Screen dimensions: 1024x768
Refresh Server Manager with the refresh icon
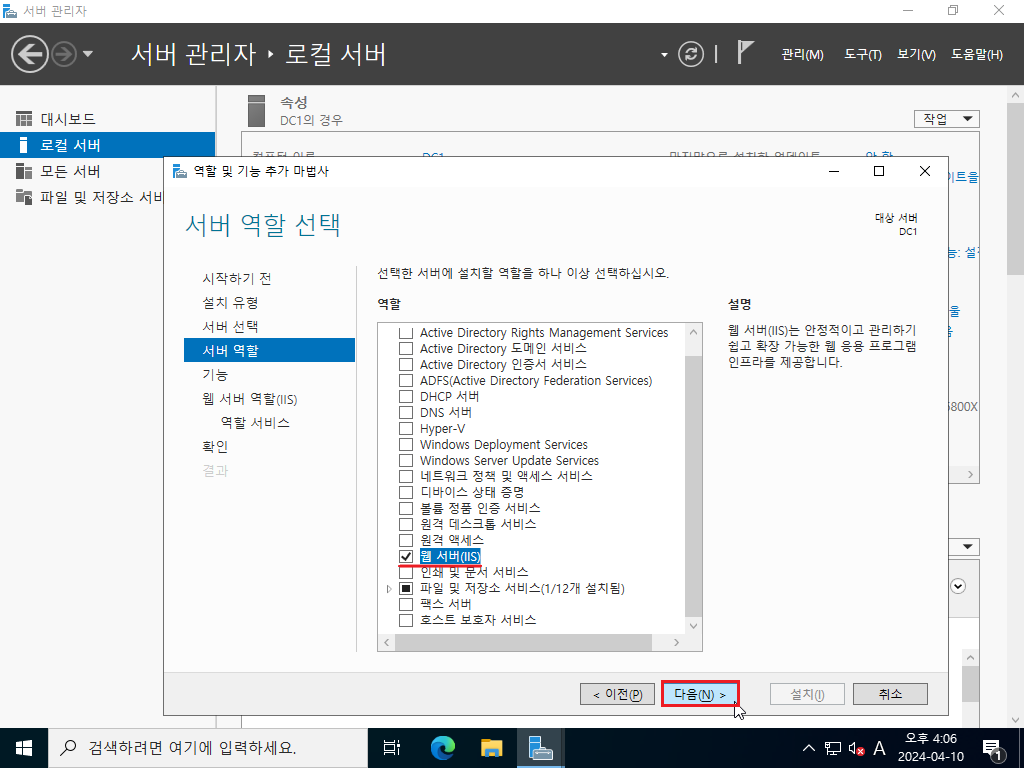coord(691,54)
